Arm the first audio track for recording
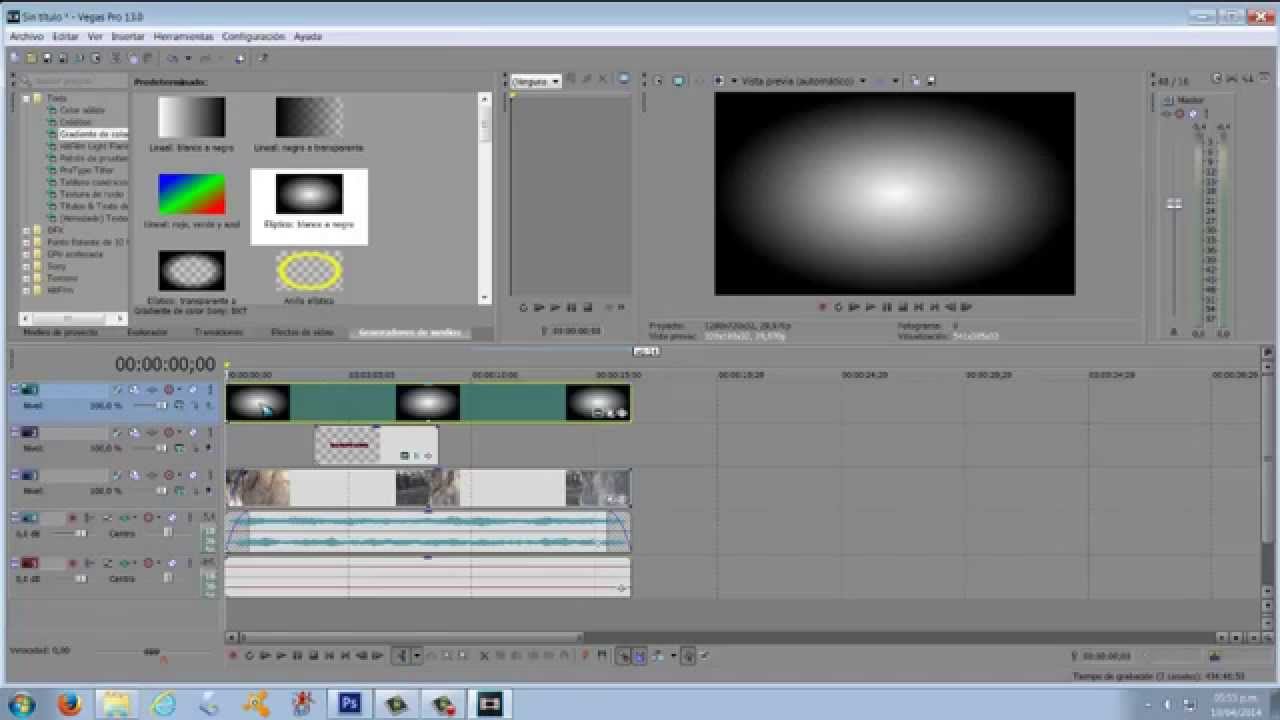 click(72, 518)
